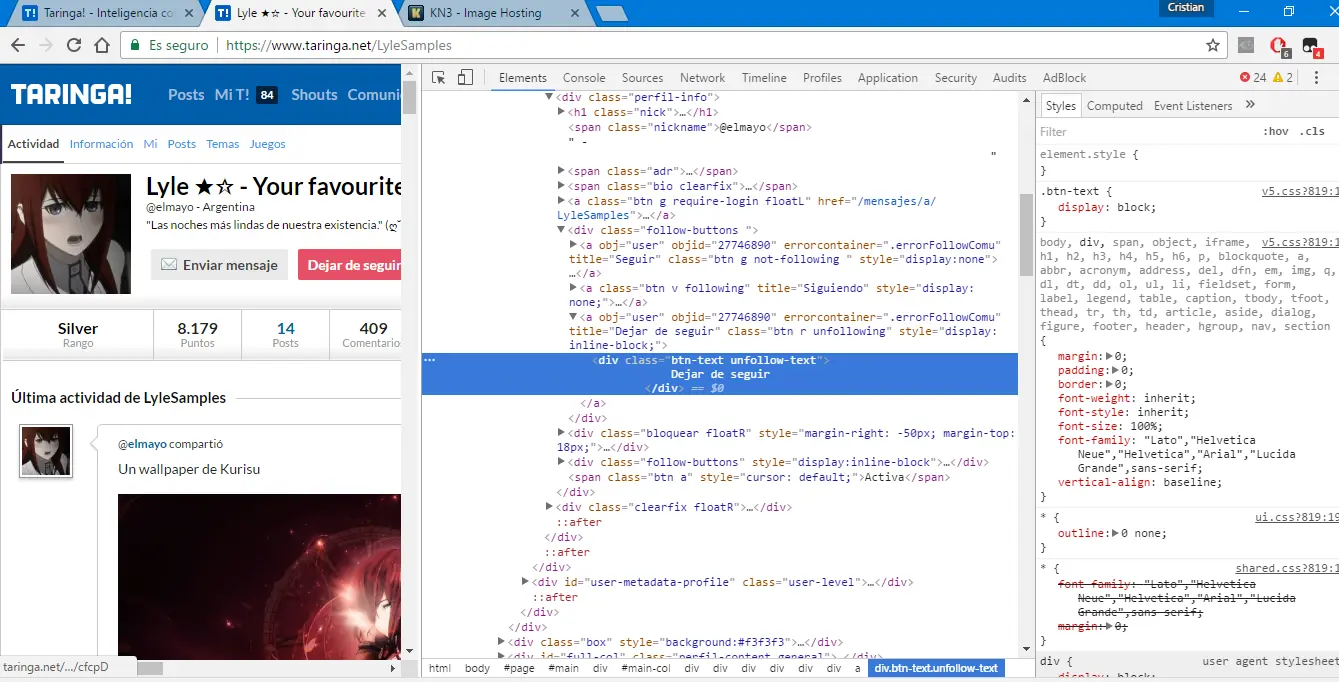Open the Network panel

[703, 78]
